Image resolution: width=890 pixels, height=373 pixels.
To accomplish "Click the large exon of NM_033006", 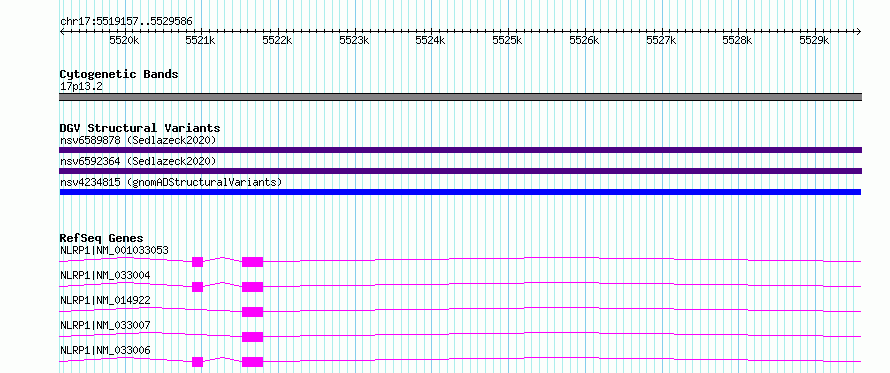I will 253,362.
